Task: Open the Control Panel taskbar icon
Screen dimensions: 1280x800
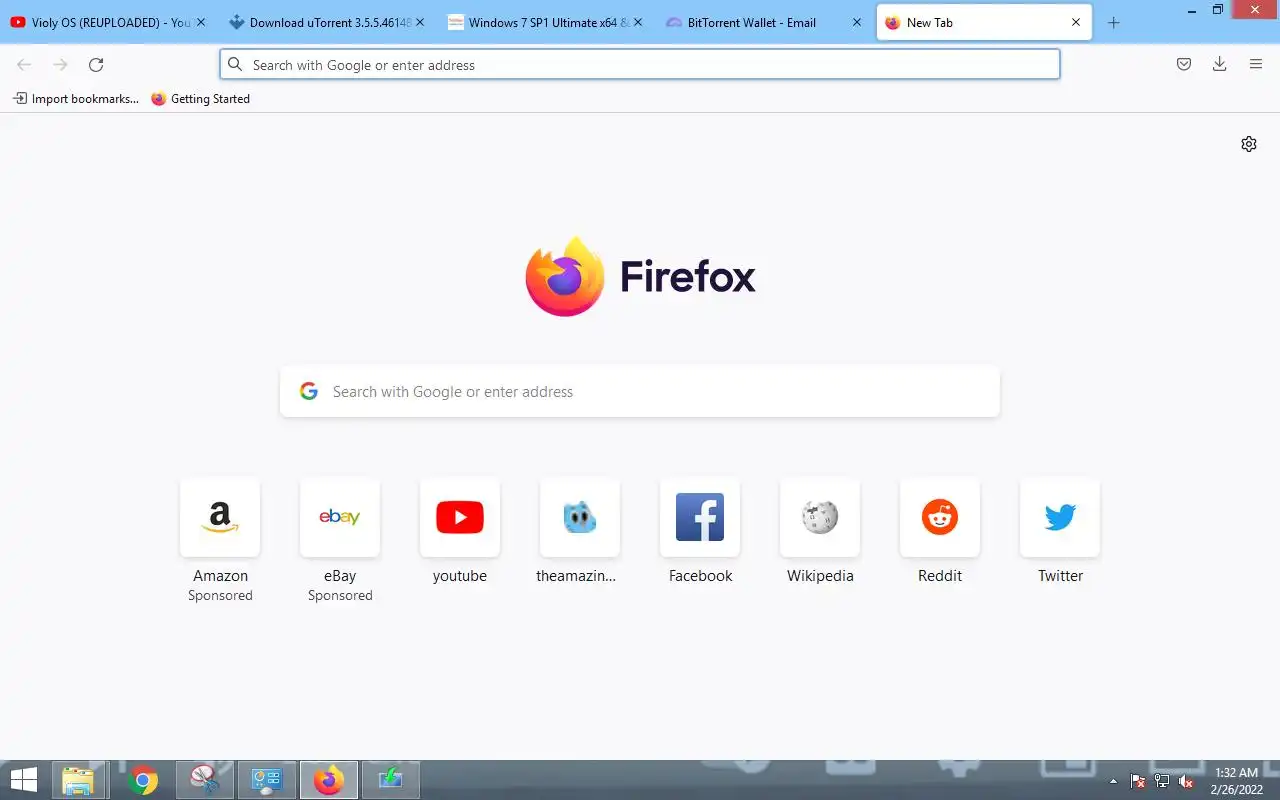Action: click(x=267, y=780)
